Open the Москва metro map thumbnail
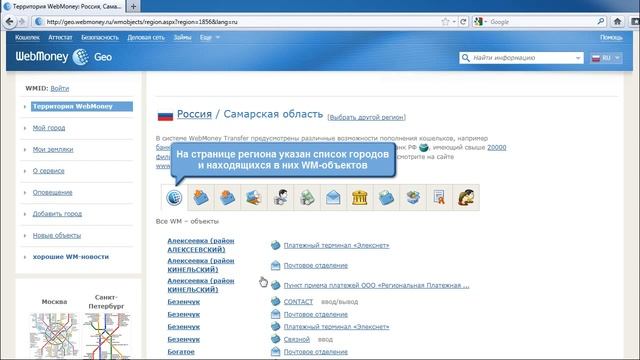 click(x=54, y=336)
